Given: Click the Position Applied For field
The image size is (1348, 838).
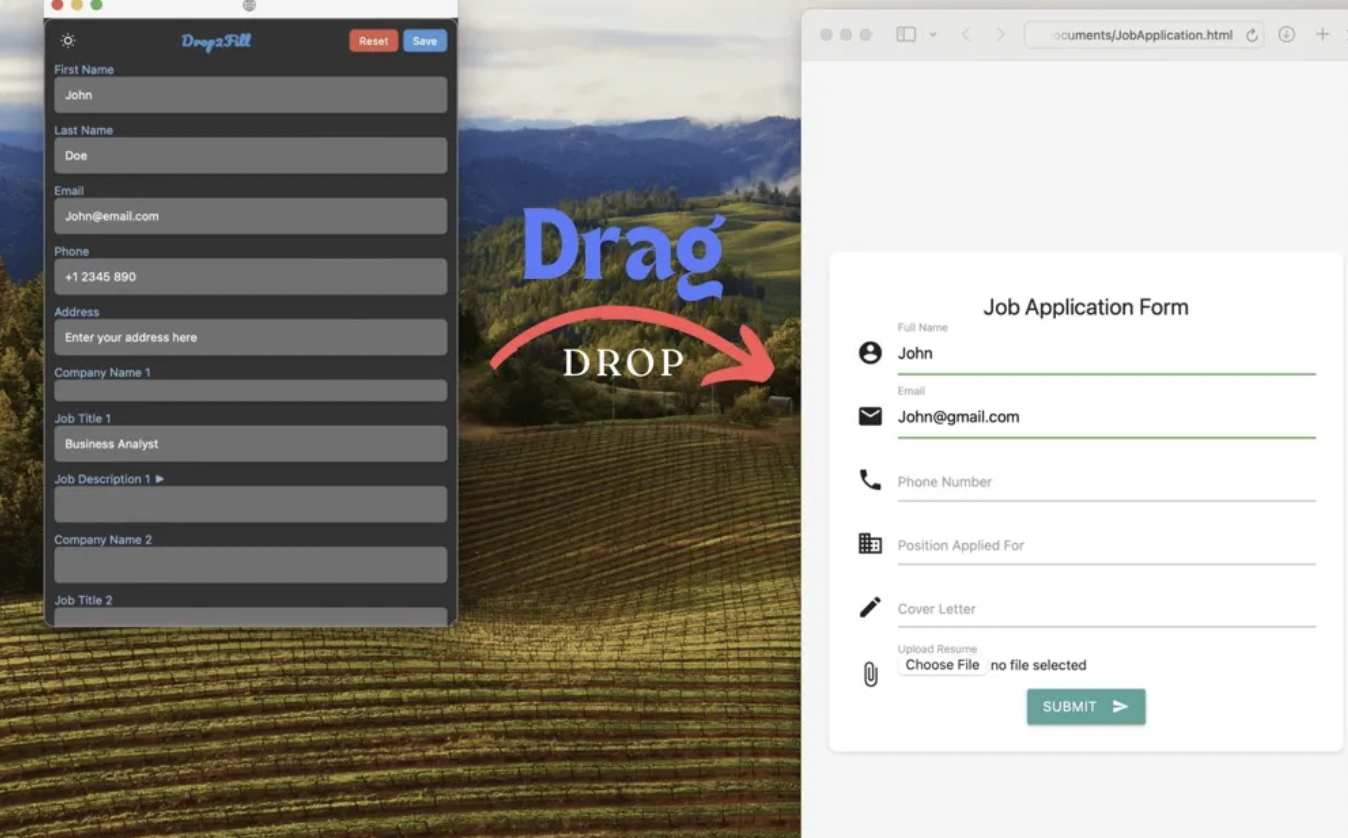Looking at the screenshot, I should pos(1106,546).
